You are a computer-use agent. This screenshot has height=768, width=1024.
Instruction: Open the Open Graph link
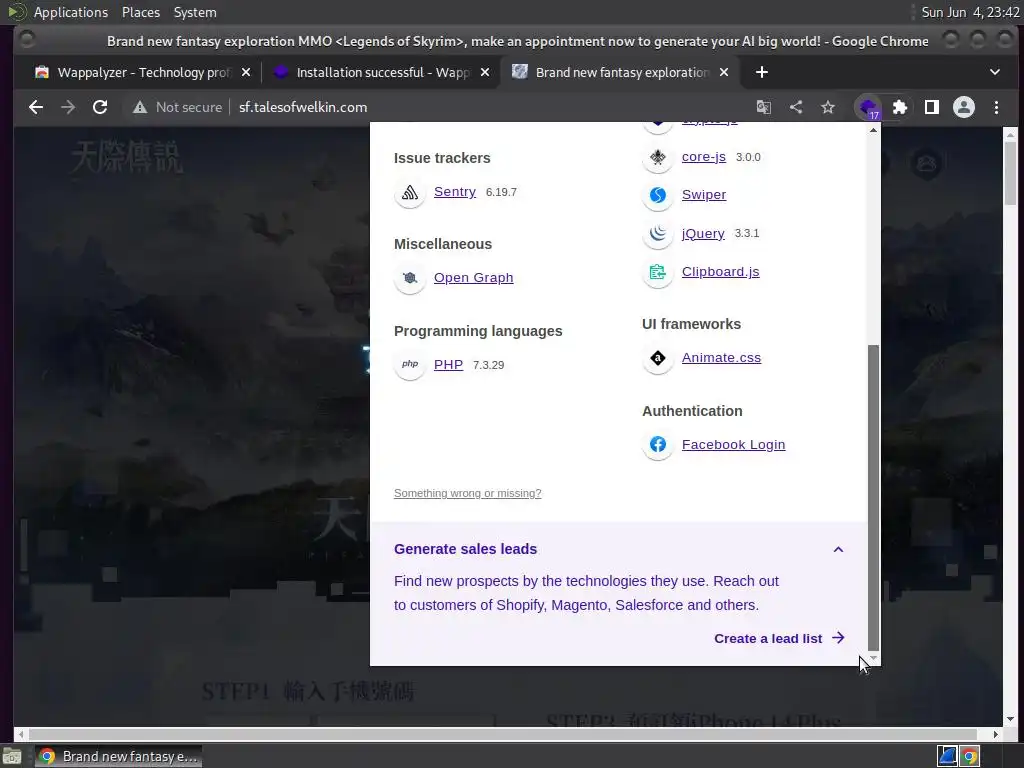coord(473,278)
